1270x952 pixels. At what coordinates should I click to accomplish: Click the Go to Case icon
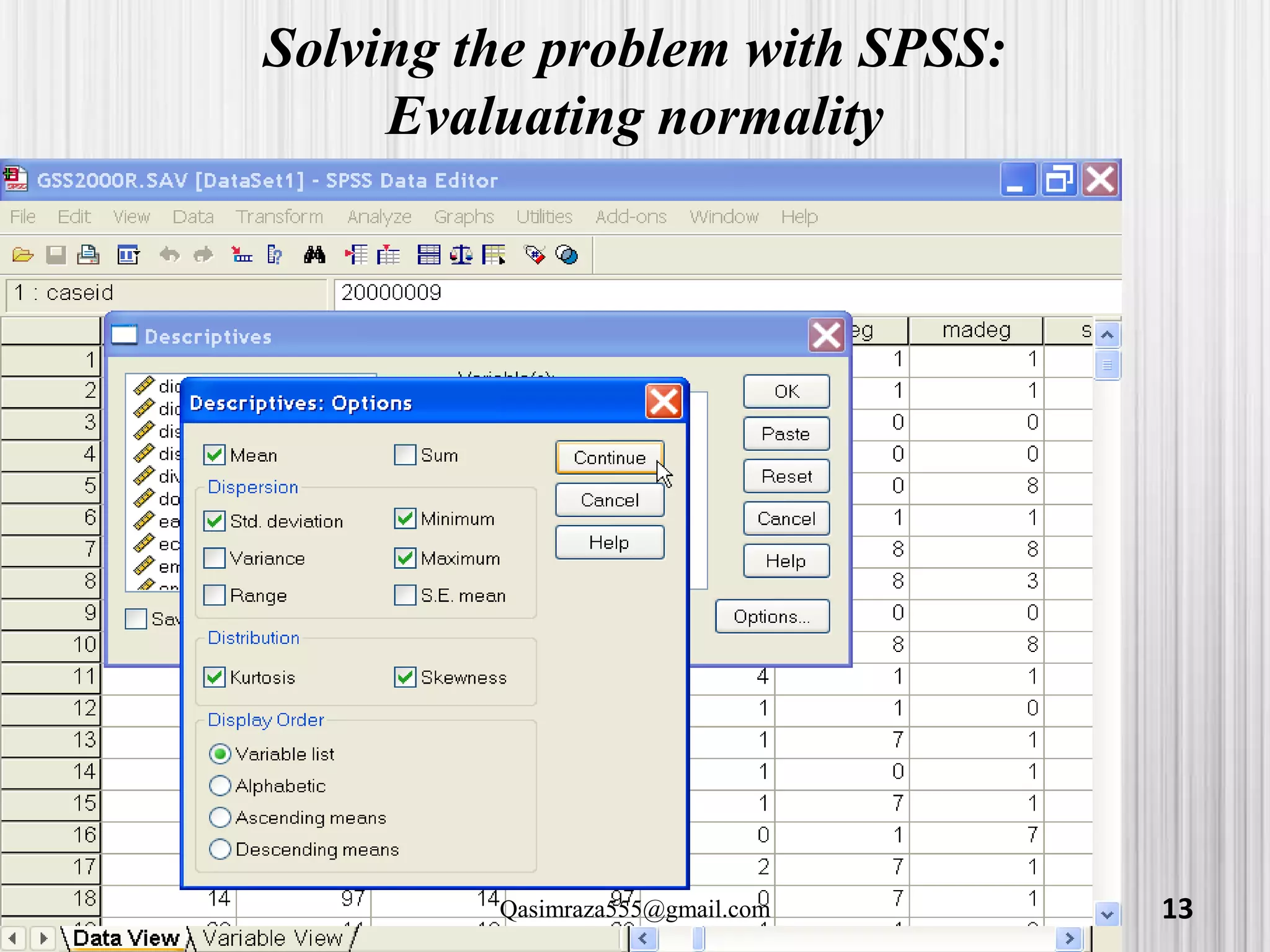pos(241,255)
